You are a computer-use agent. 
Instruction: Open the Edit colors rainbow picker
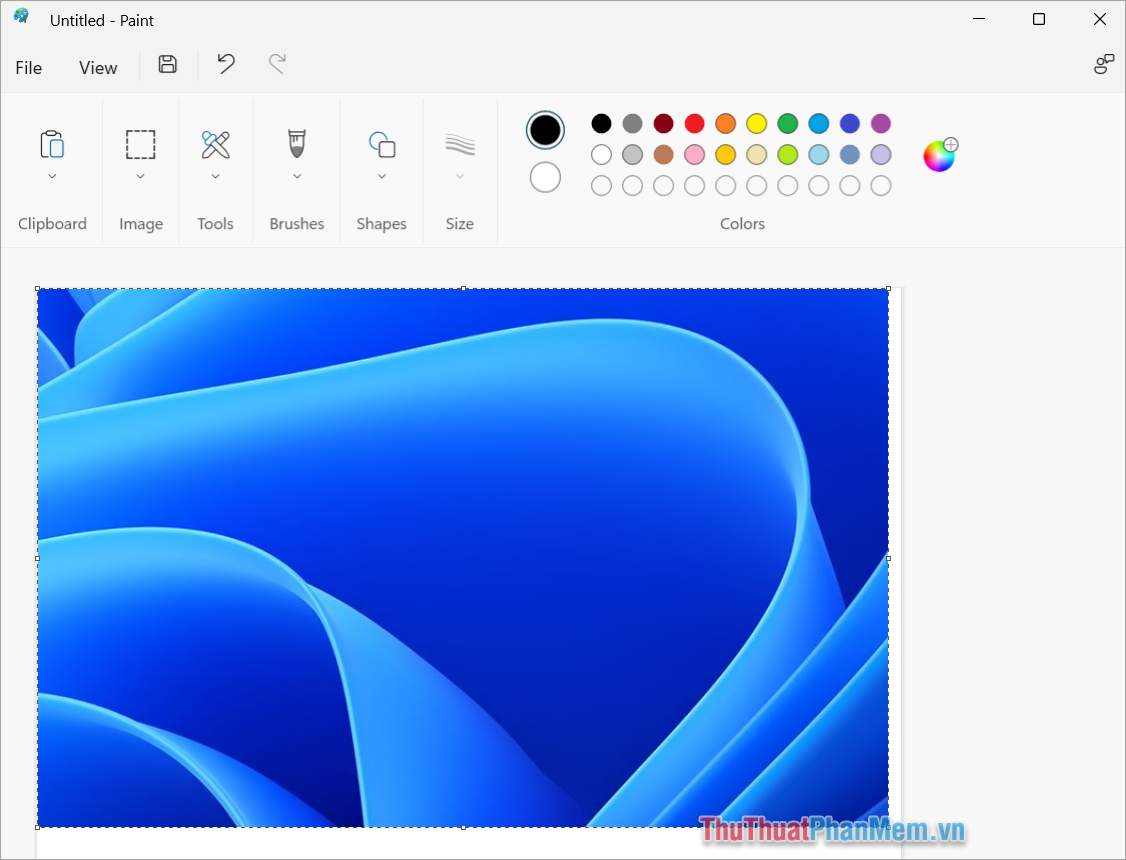coord(938,155)
